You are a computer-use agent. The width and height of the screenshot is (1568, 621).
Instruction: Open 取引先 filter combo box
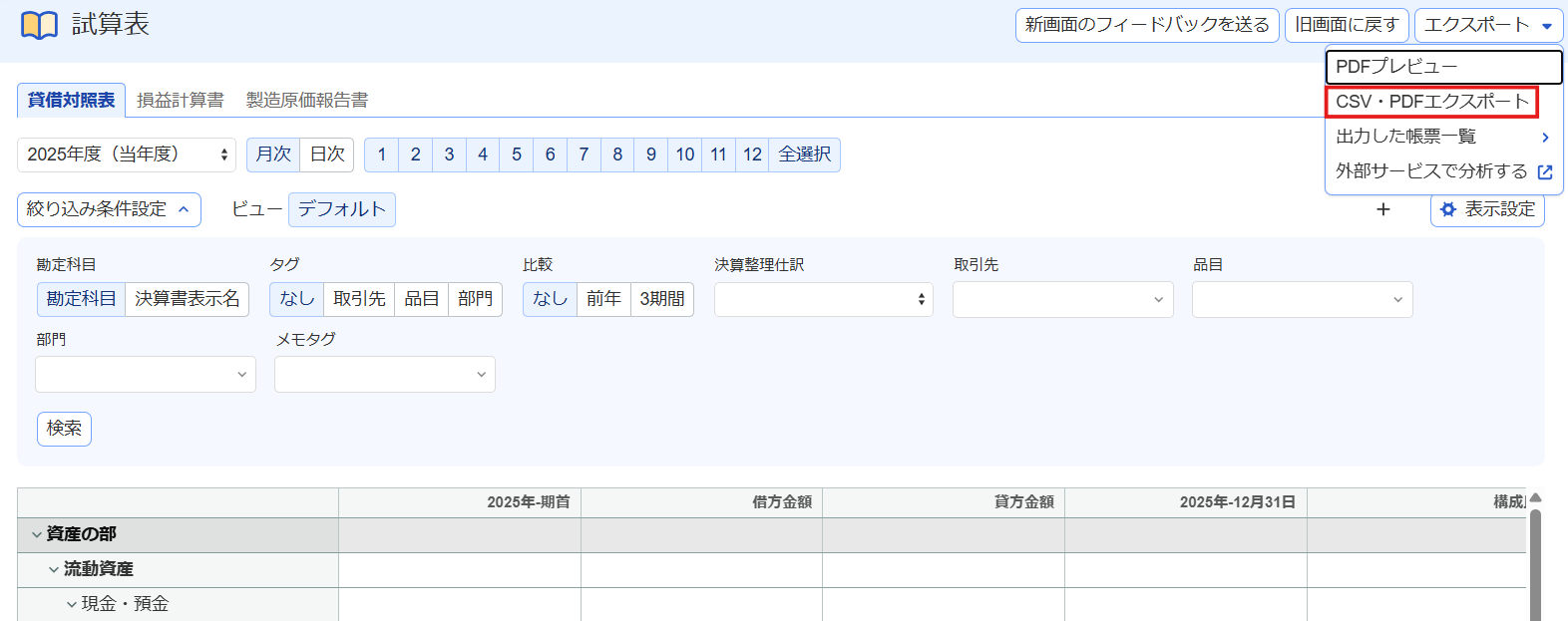[1063, 299]
